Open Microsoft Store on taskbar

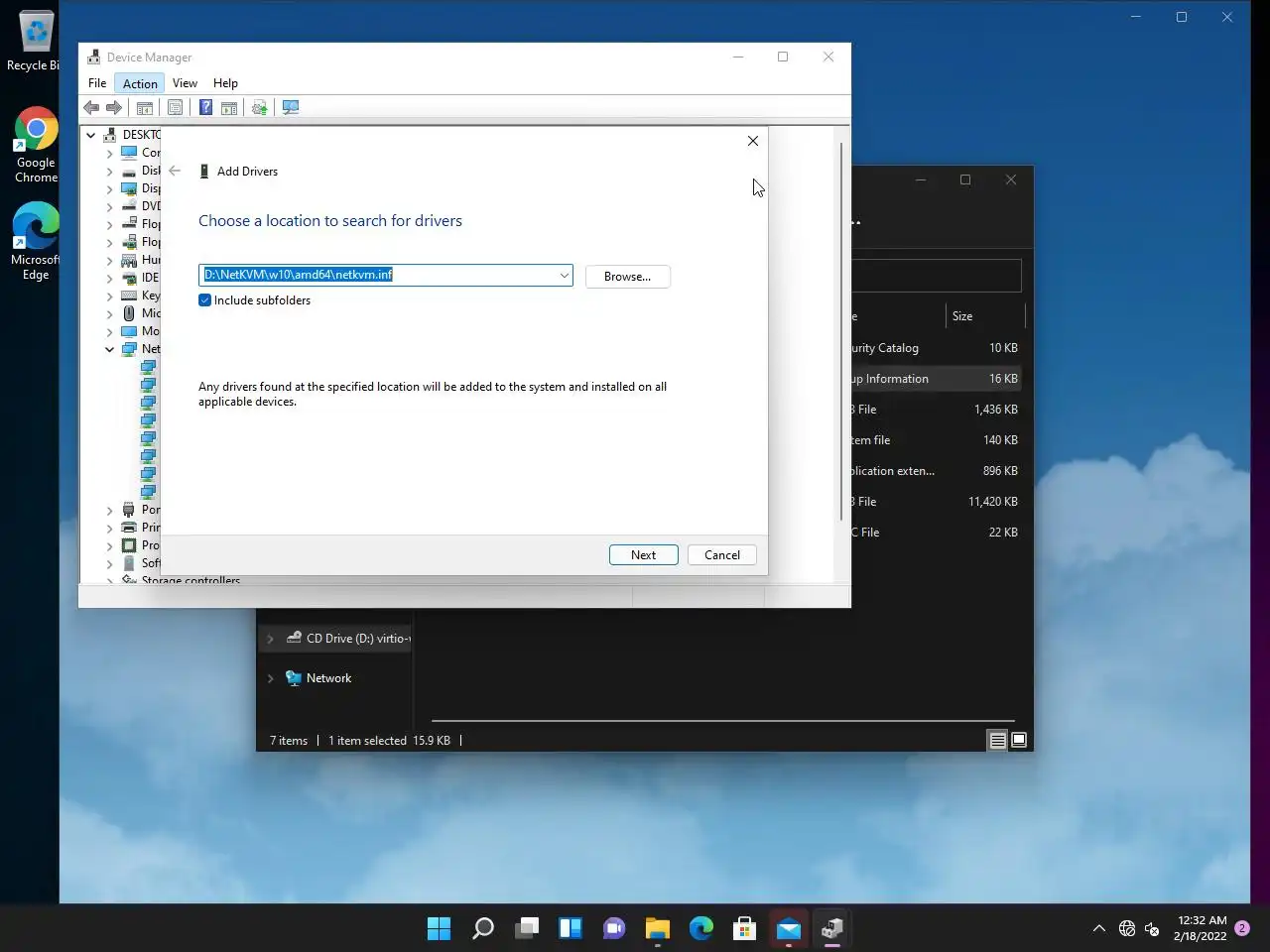[745, 928]
